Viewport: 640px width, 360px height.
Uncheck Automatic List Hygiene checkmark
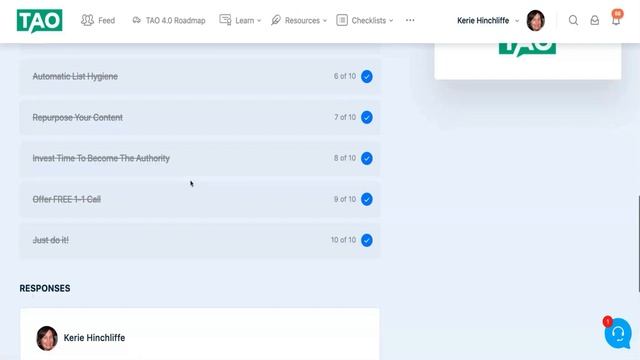coord(367,76)
